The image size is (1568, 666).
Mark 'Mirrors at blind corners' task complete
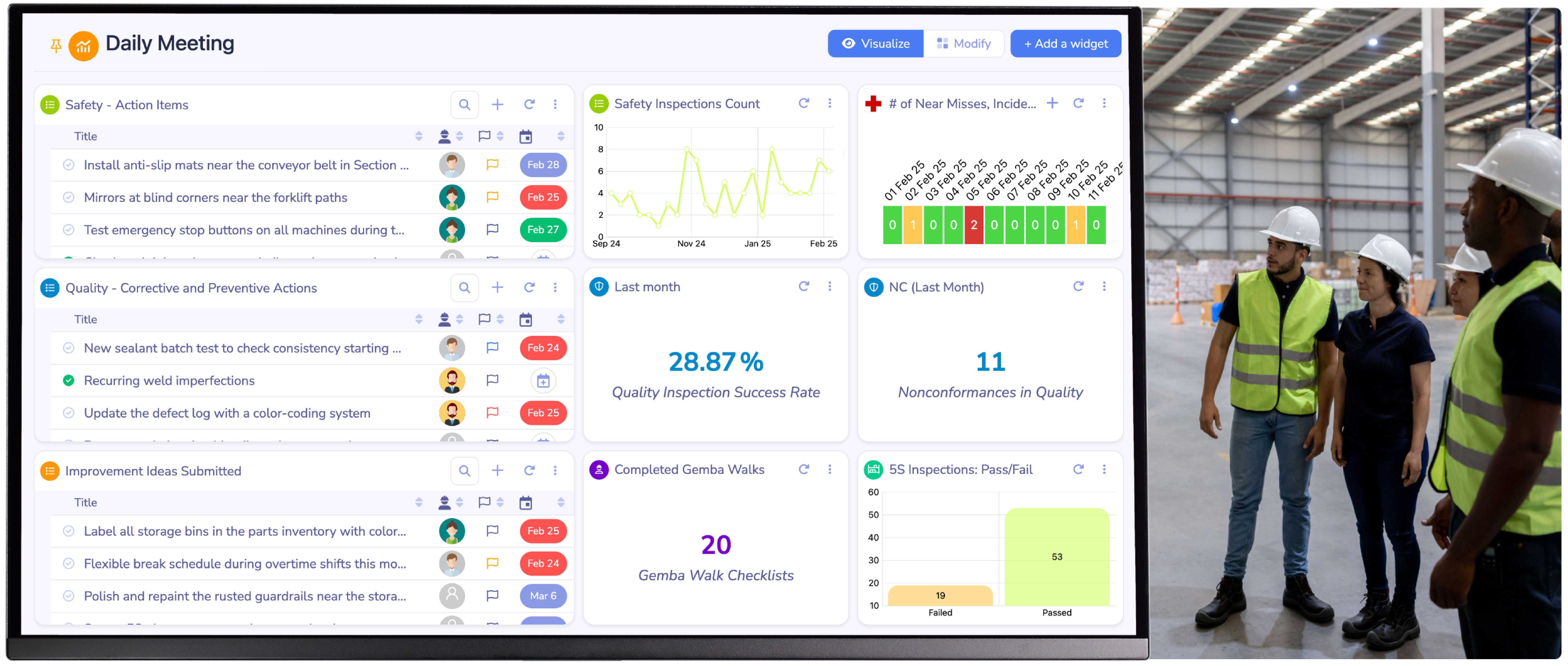(x=69, y=197)
